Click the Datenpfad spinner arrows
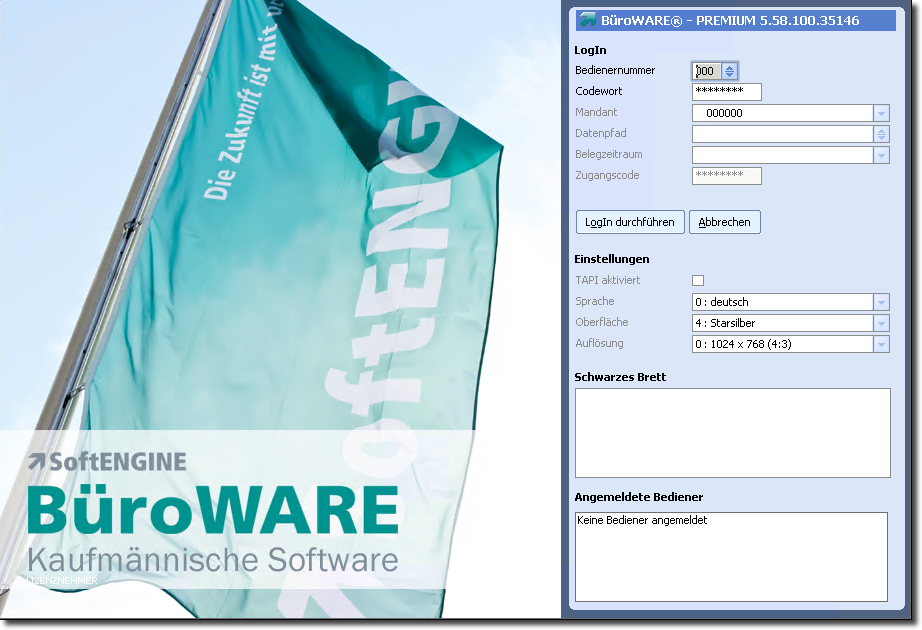Viewport: 922px width, 630px height. (881, 134)
